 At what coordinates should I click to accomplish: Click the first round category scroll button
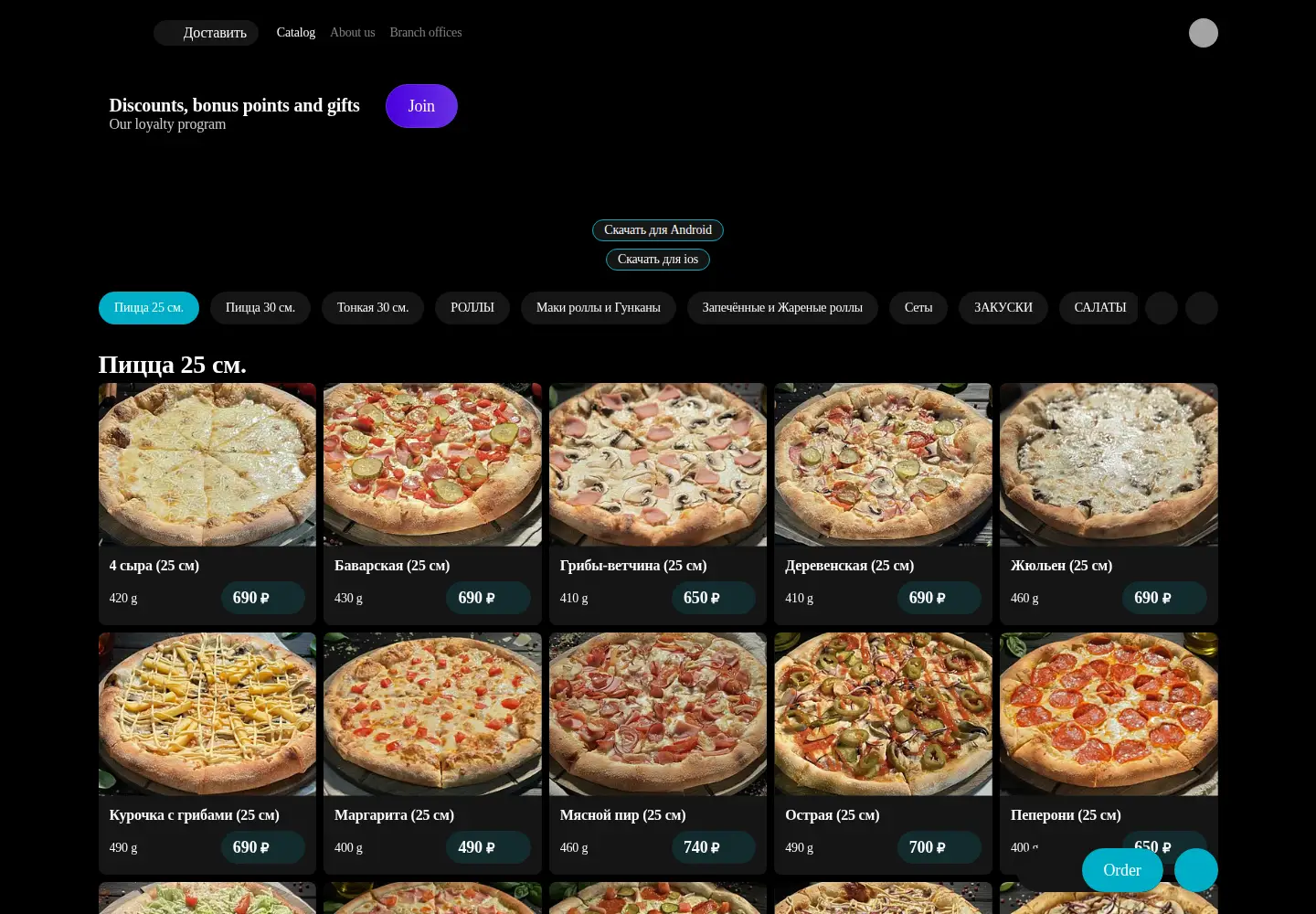coord(1162,308)
